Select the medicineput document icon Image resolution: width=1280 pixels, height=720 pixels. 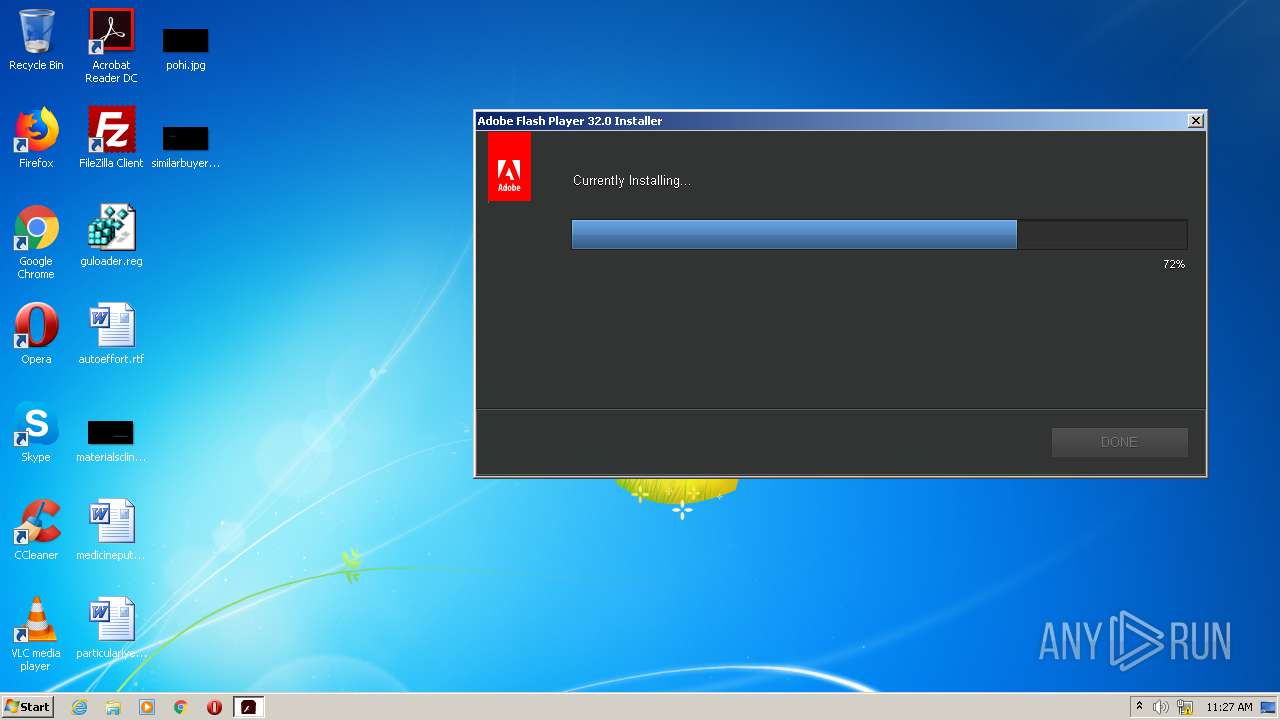coord(111,530)
